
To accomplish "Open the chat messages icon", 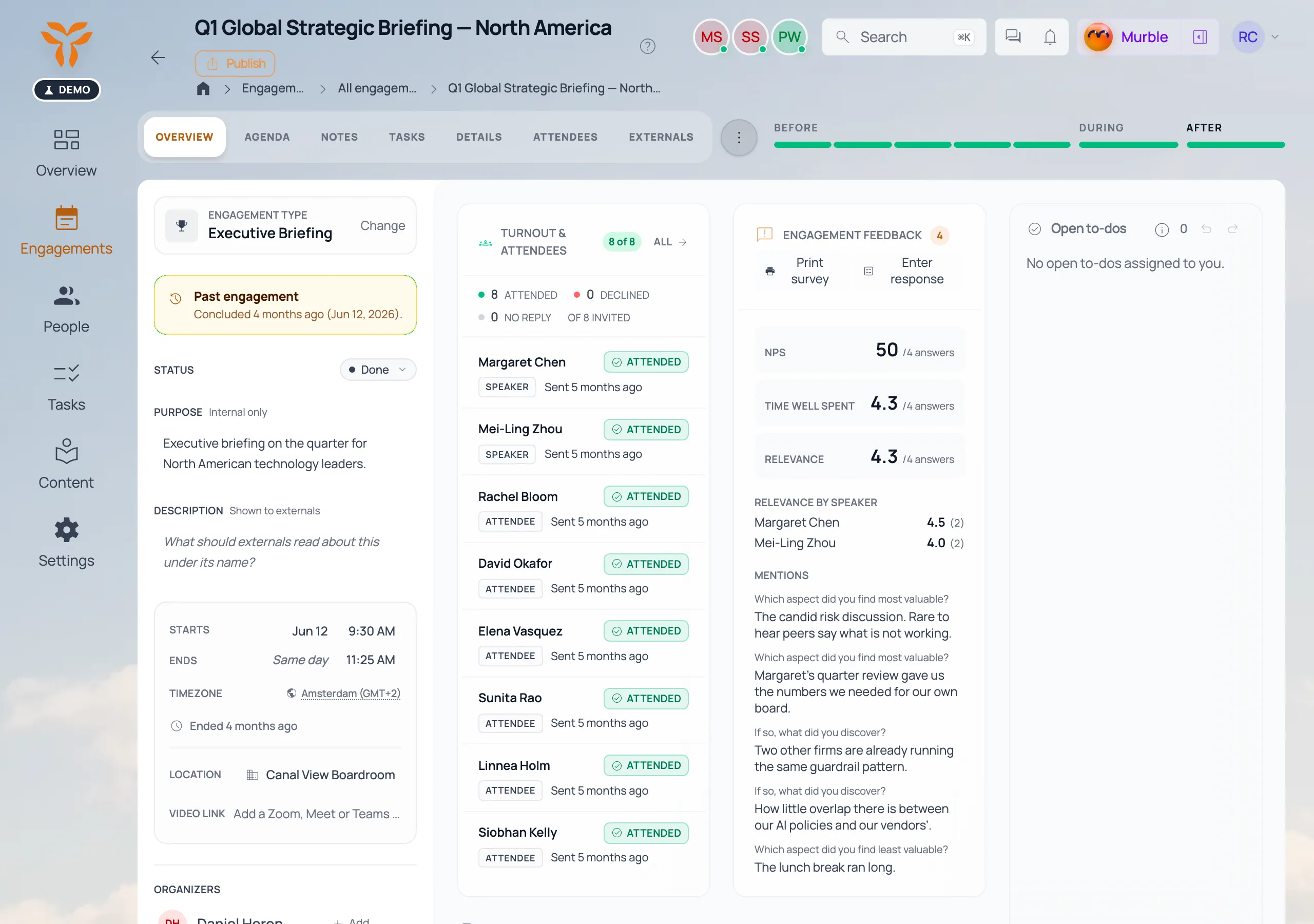I will (x=1013, y=36).
